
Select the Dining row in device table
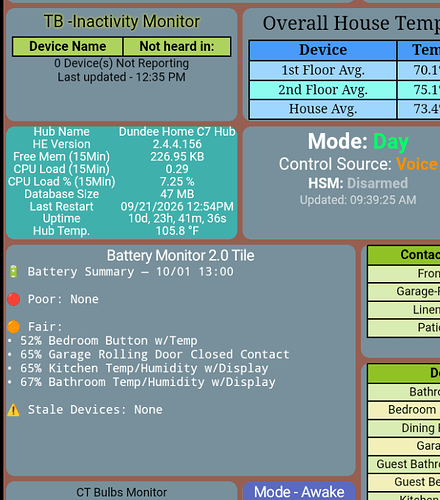pyautogui.click(x=404, y=428)
